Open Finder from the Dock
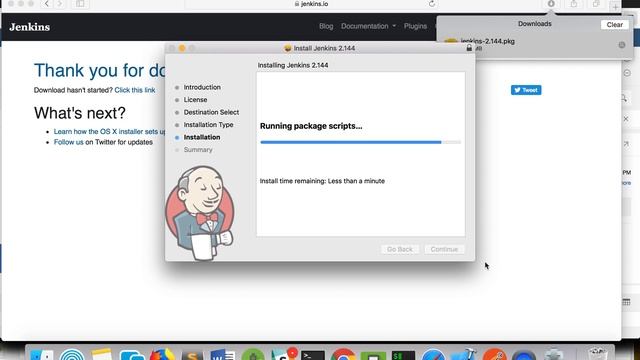 click(x=42, y=354)
